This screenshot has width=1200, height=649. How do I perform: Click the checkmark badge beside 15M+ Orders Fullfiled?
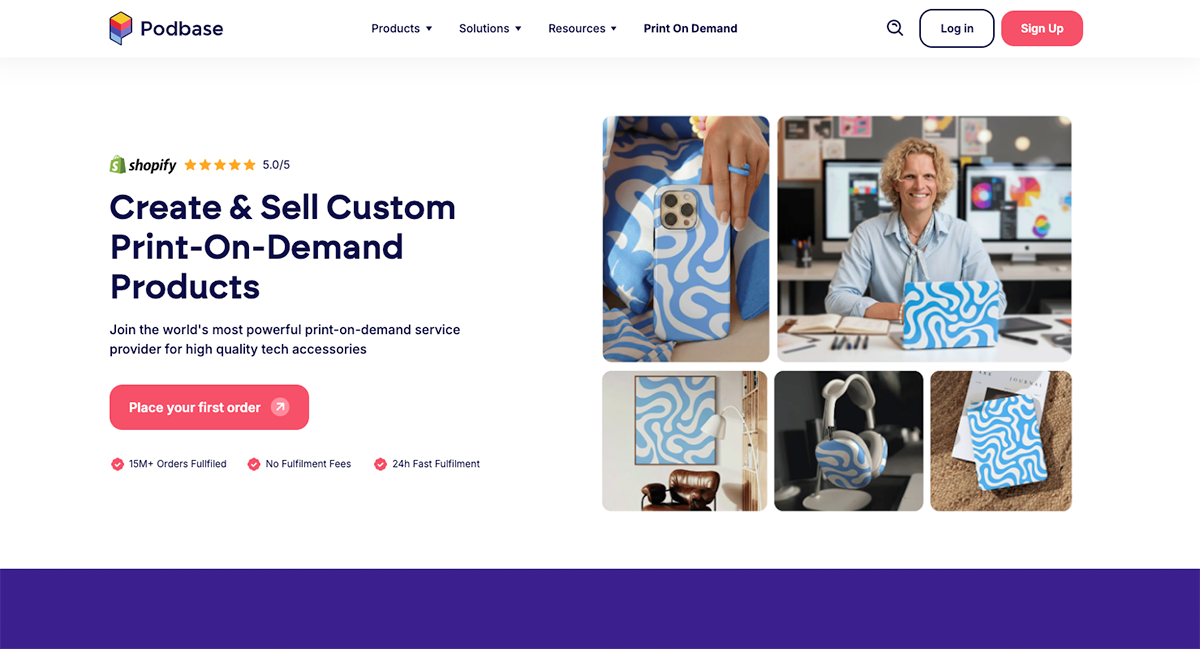(117, 464)
